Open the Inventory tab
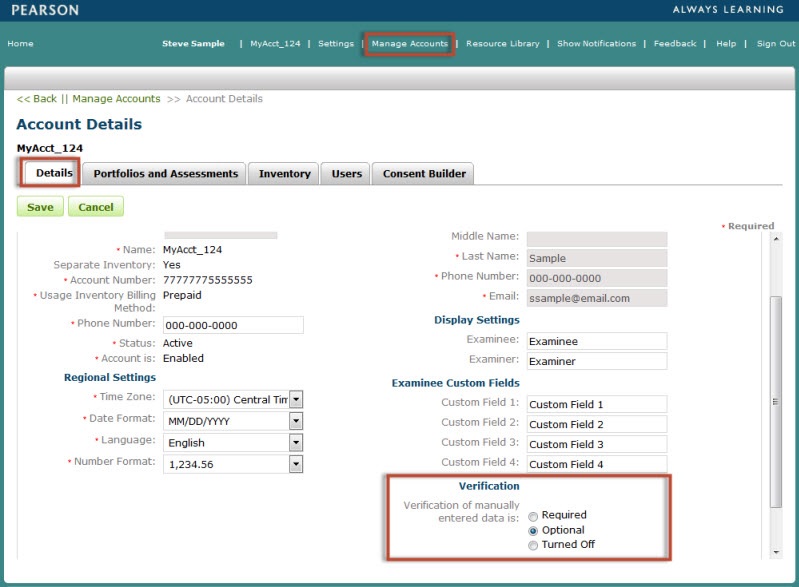This screenshot has width=799, height=587. (284, 174)
